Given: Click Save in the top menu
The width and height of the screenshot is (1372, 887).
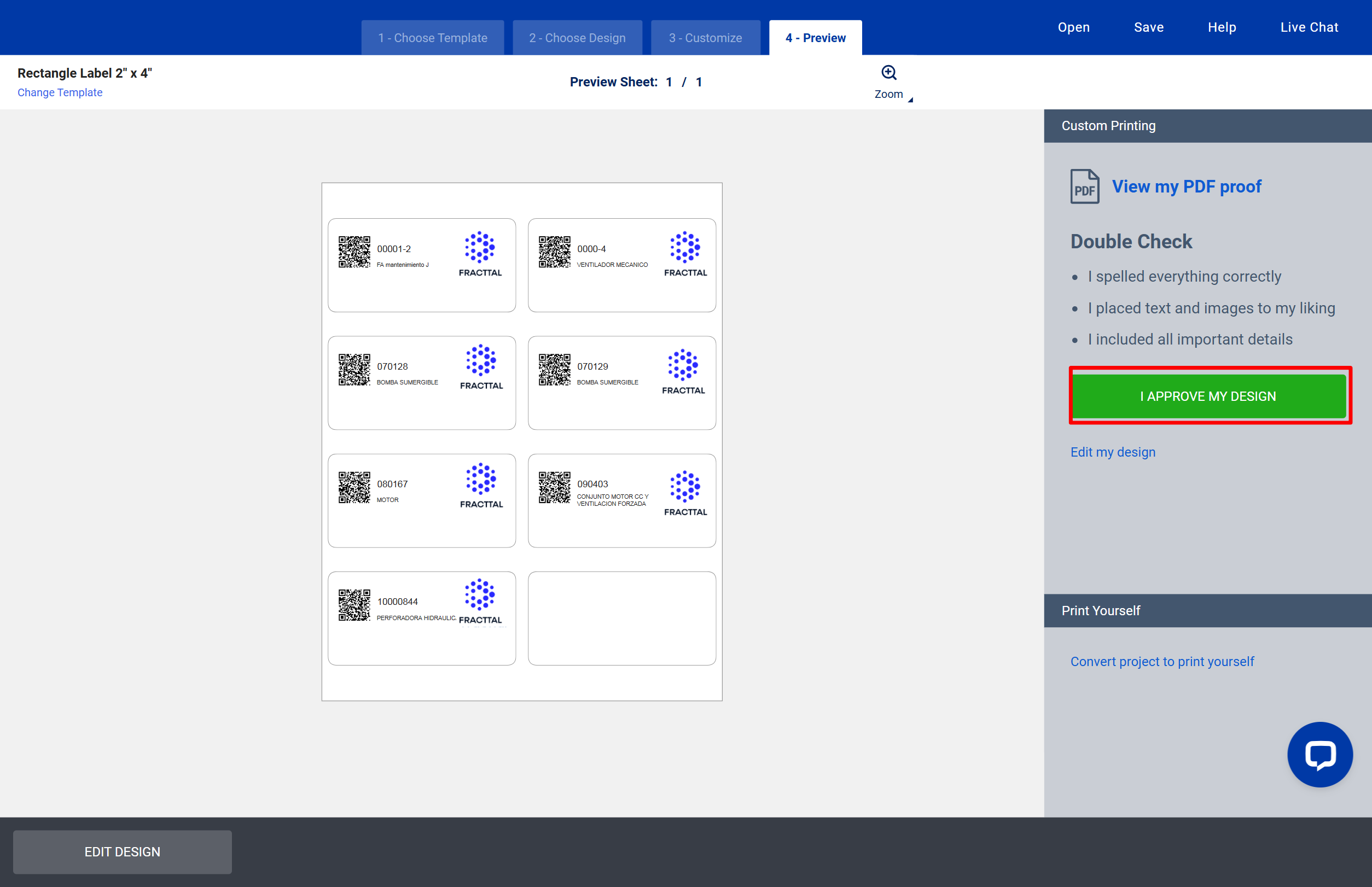Looking at the screenshot, I should (x=1148, y=27).
